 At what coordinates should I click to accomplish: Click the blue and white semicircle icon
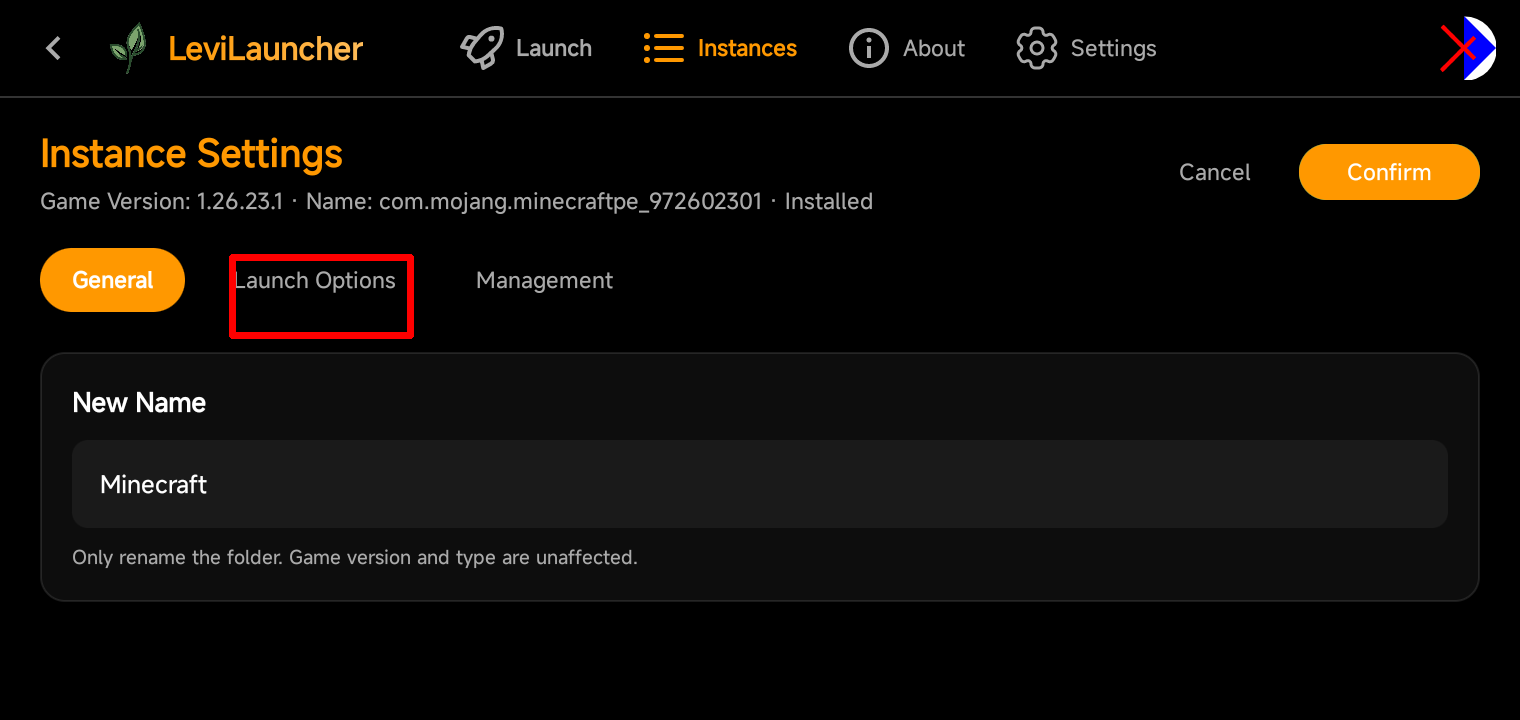(x=1480, y=48)
